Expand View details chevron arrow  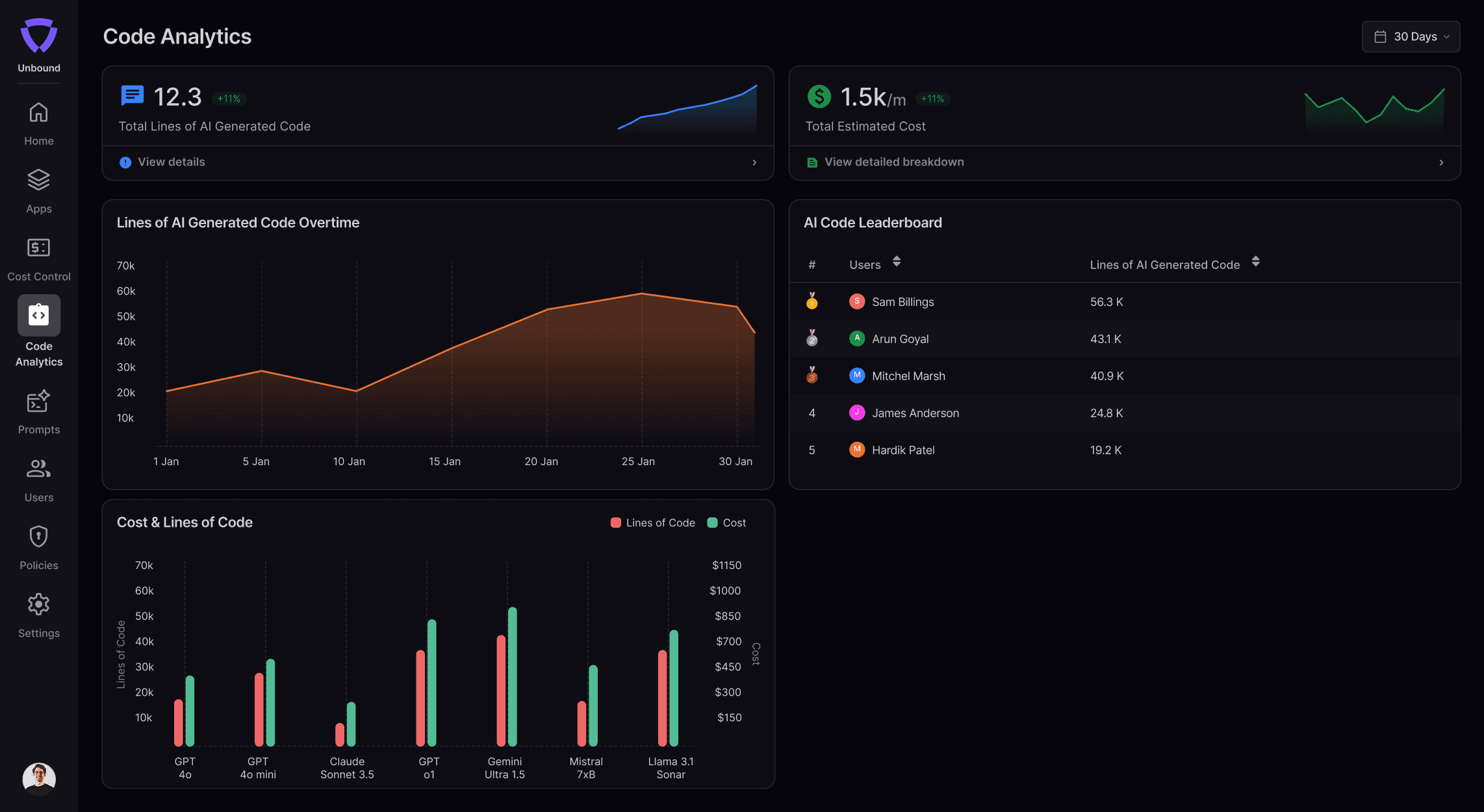click(754, 162)
